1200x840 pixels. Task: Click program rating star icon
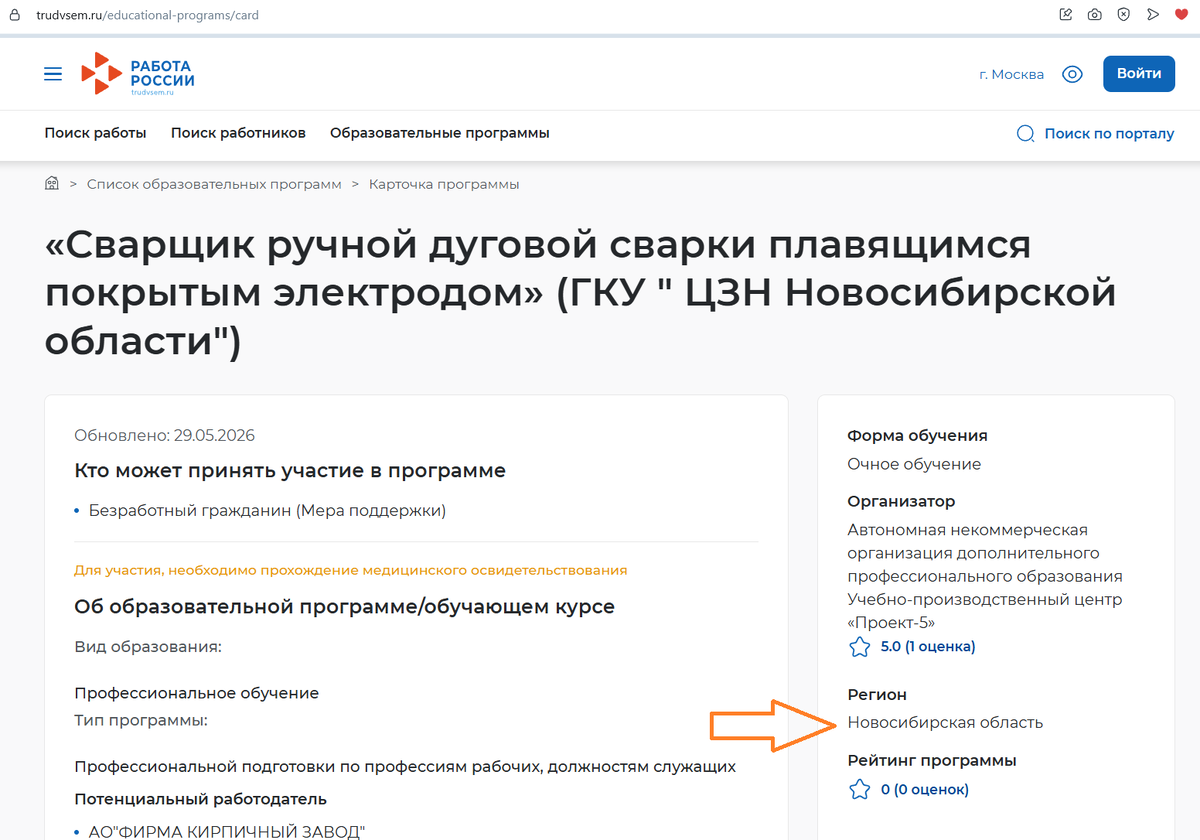859,790
